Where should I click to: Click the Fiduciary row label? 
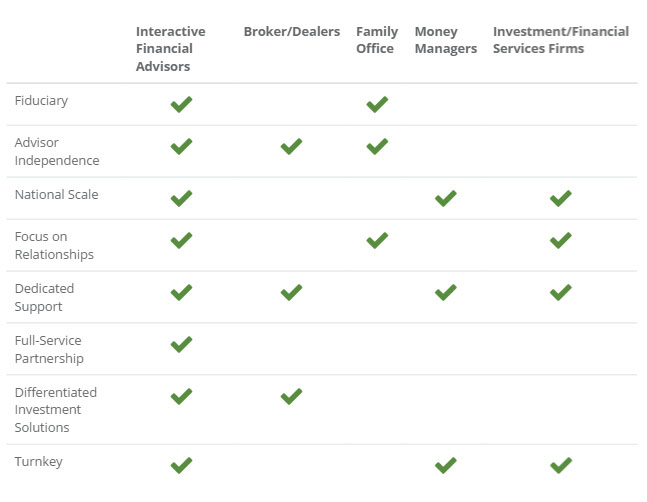tap(42, 101)
